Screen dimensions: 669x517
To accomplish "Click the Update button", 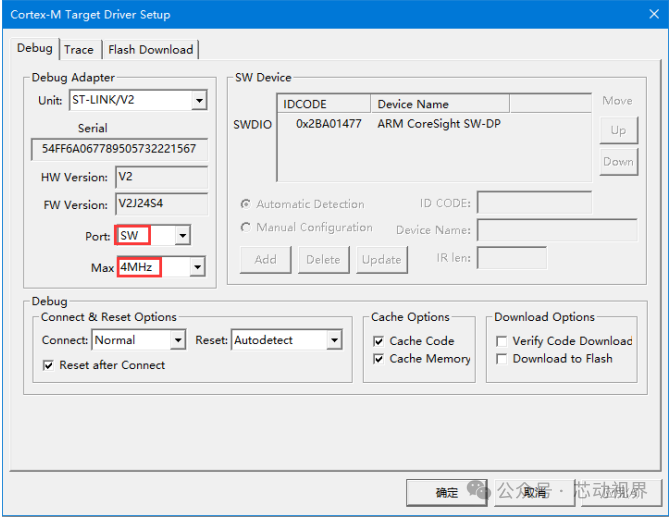I will click(381, 259).
